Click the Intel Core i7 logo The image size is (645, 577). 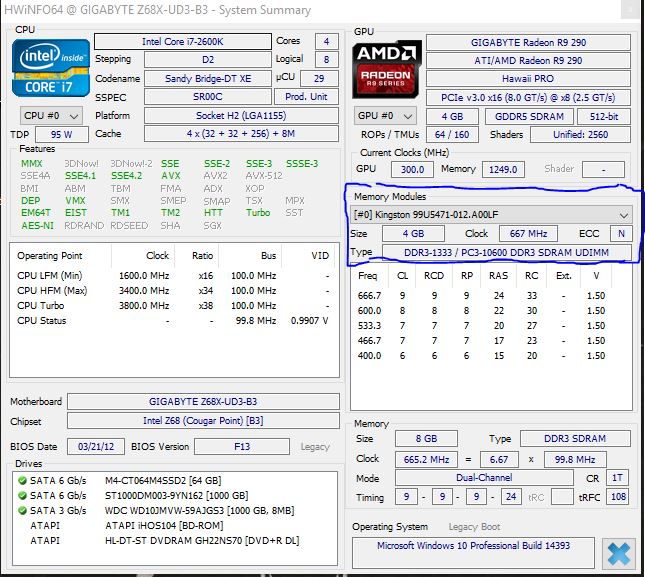(x=51, y=68)
